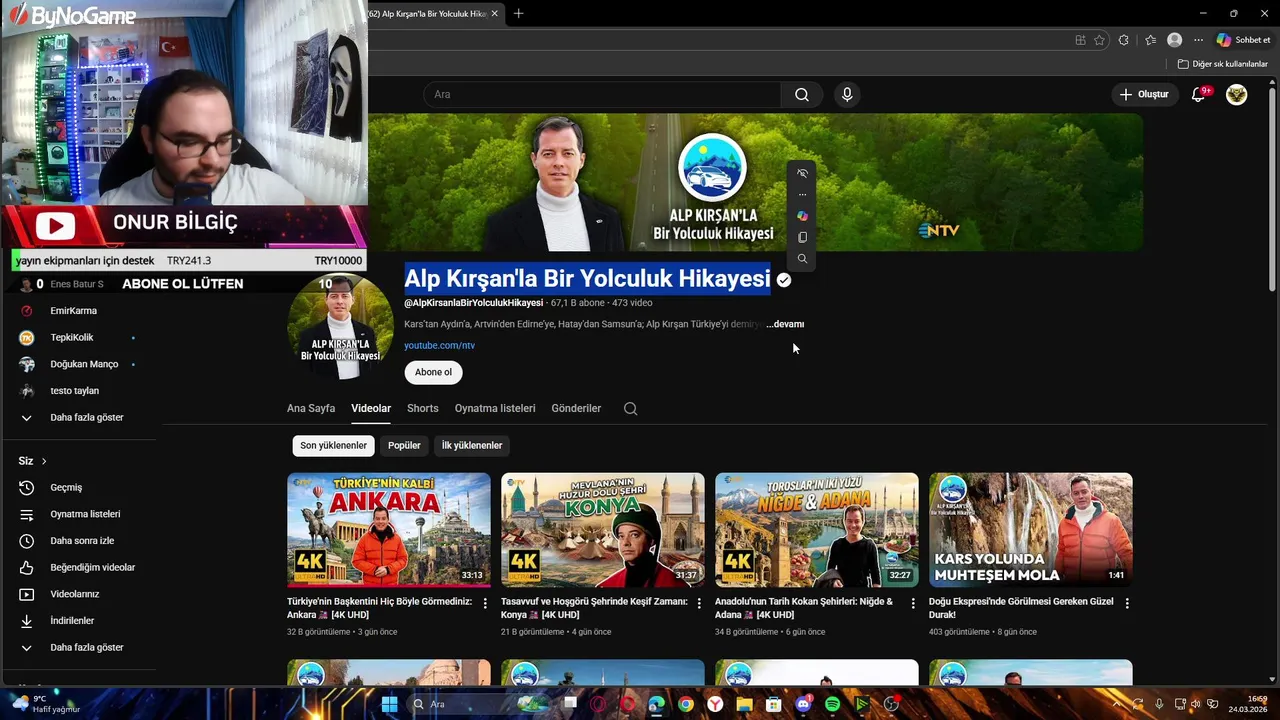Open the YouTube account avatar menu

pos(1237,94)
